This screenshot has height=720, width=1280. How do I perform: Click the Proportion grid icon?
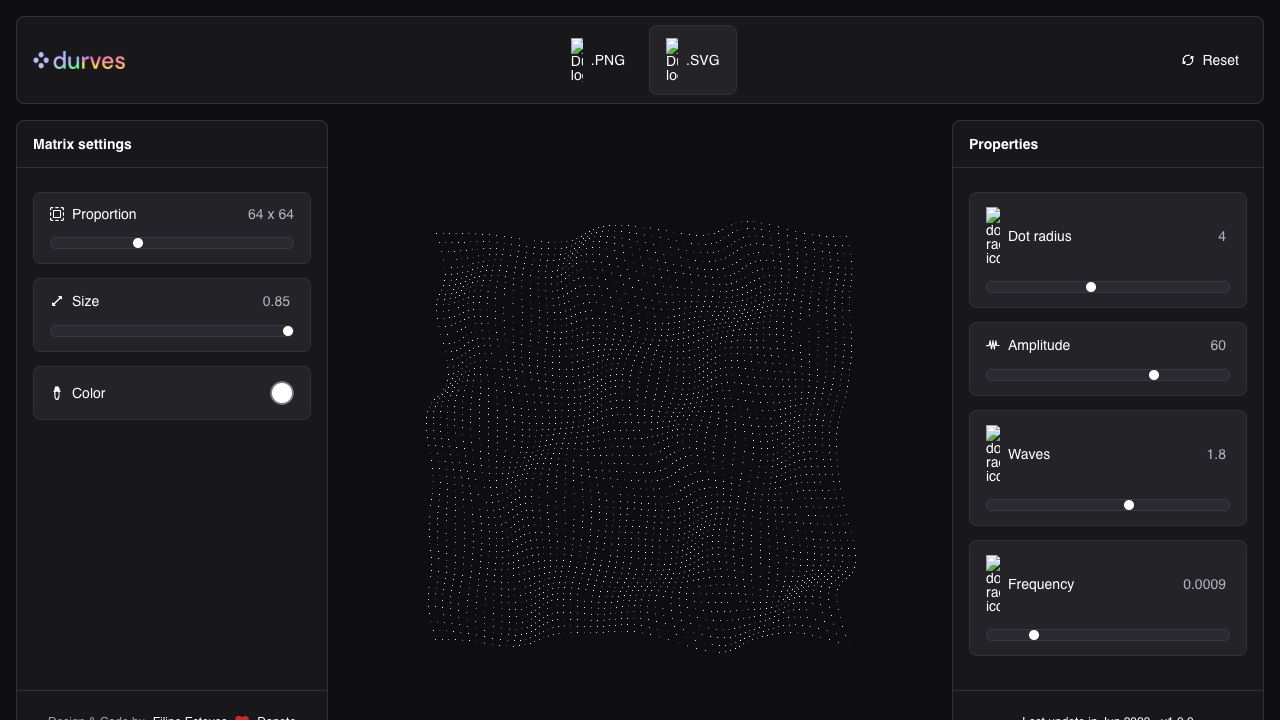click(57, 214)
